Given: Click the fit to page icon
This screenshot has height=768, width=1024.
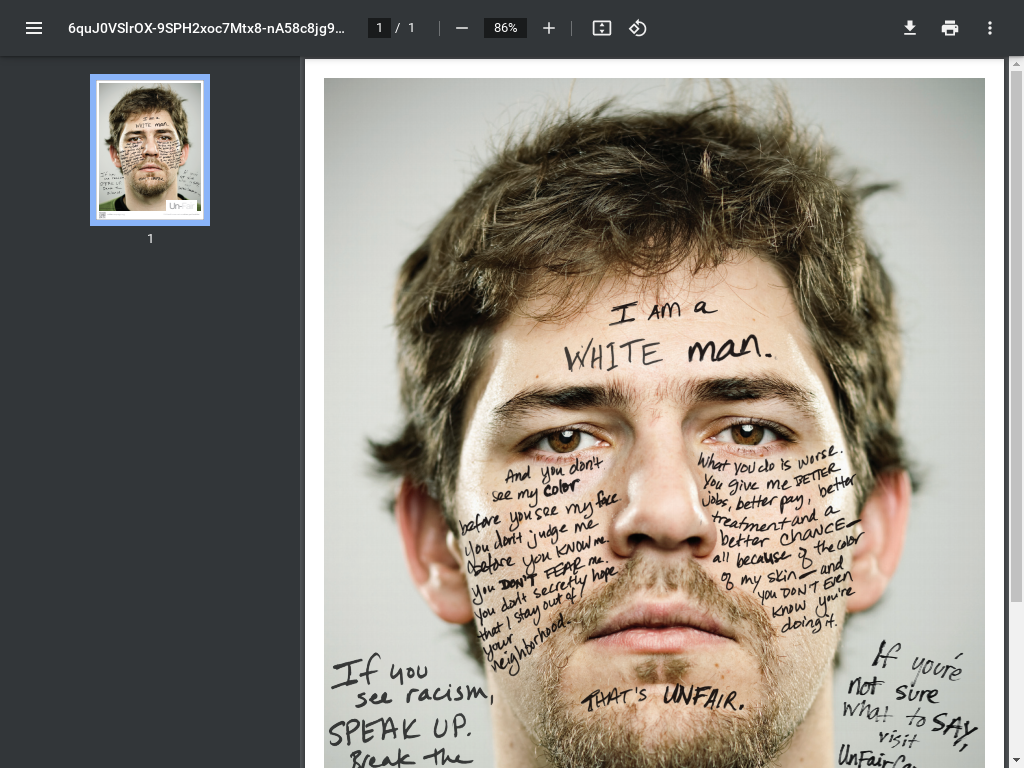Looking at the screenshot, I should tap(601, 28).
